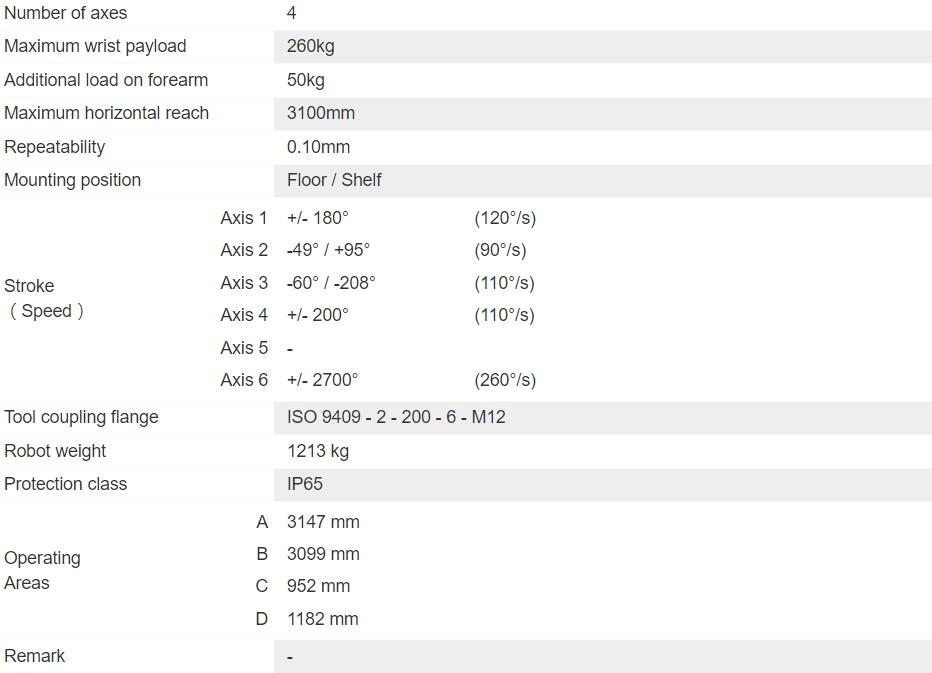932x673 pixels.
Task: Click the Stroke (Speed) heading
Action: (44, 298)
